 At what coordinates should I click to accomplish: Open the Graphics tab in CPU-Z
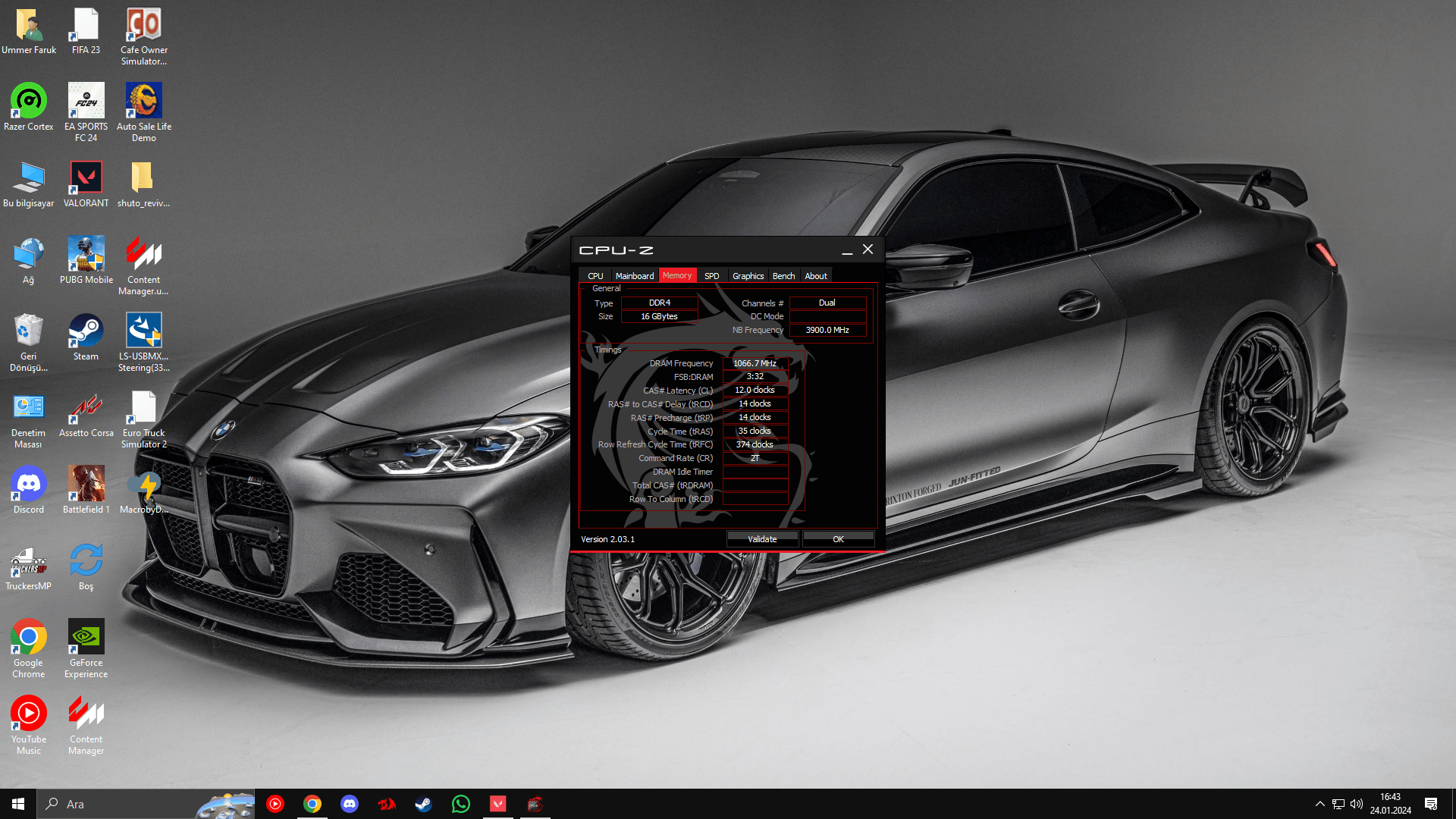[748, 276]
